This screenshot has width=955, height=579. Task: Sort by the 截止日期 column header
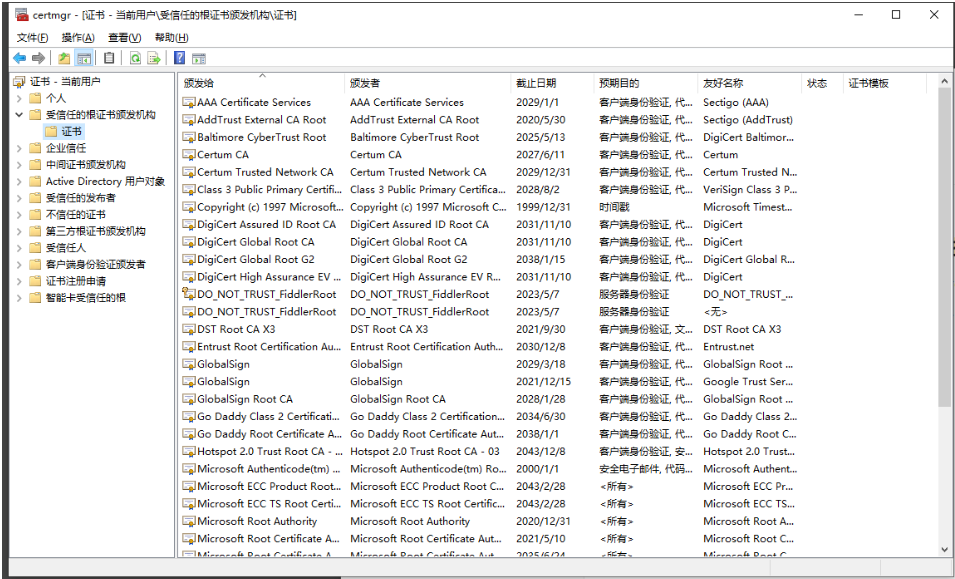tap(552, 83)
